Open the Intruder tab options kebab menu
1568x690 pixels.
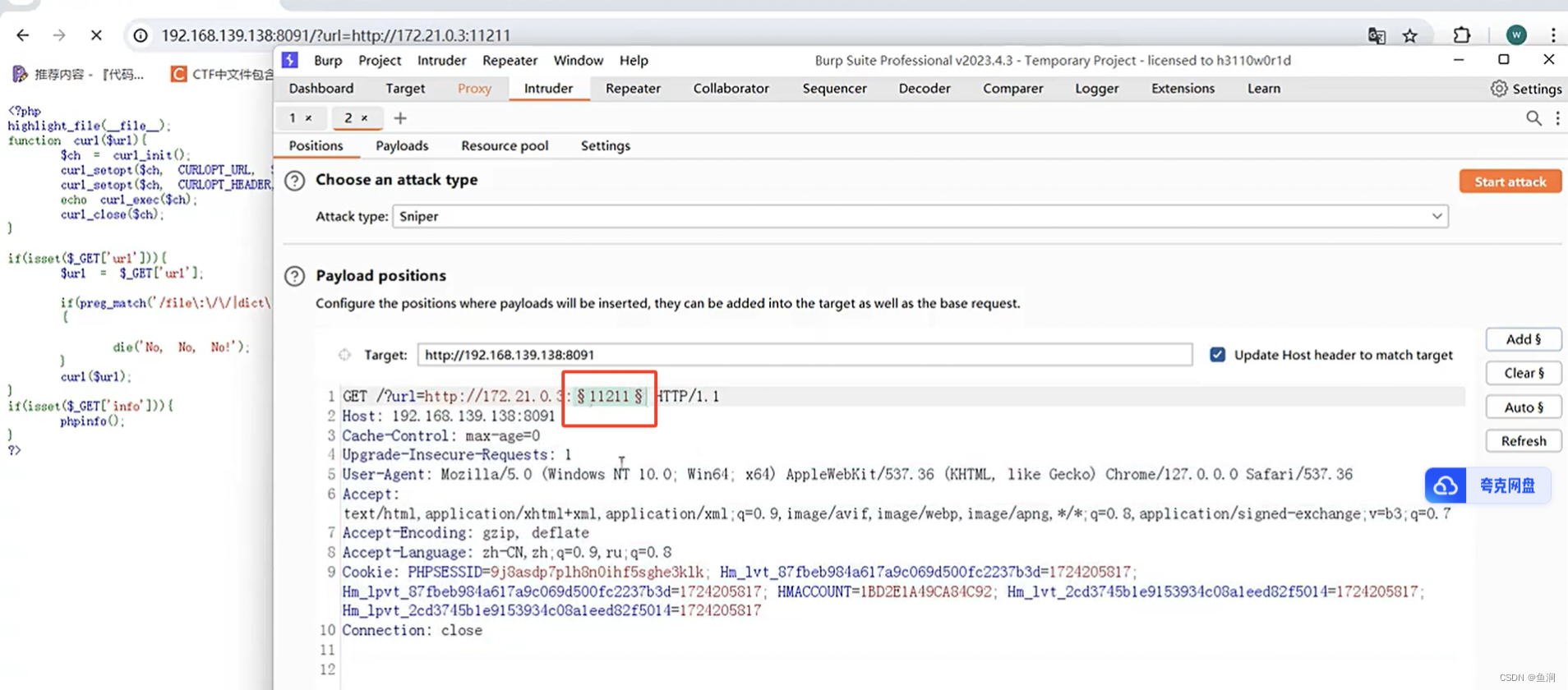point(1557,118)
